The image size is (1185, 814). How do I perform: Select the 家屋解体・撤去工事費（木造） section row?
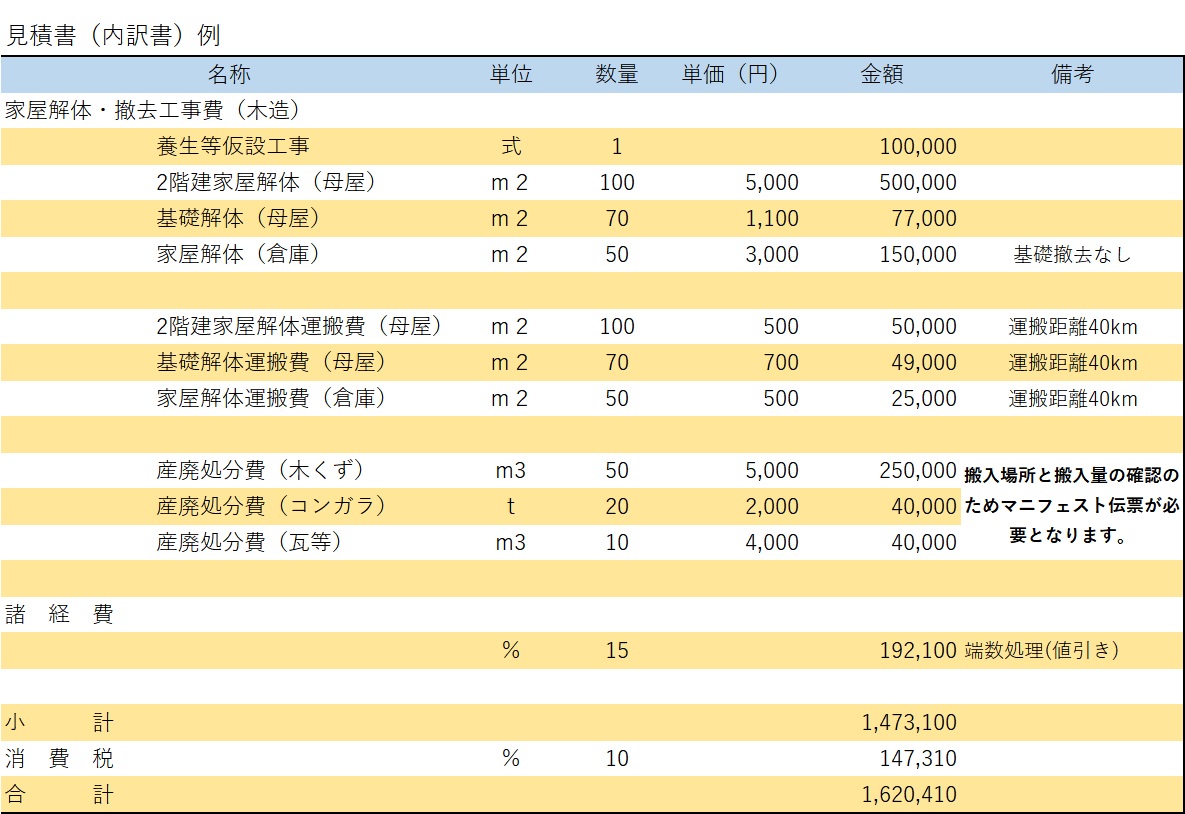(153, 110)
